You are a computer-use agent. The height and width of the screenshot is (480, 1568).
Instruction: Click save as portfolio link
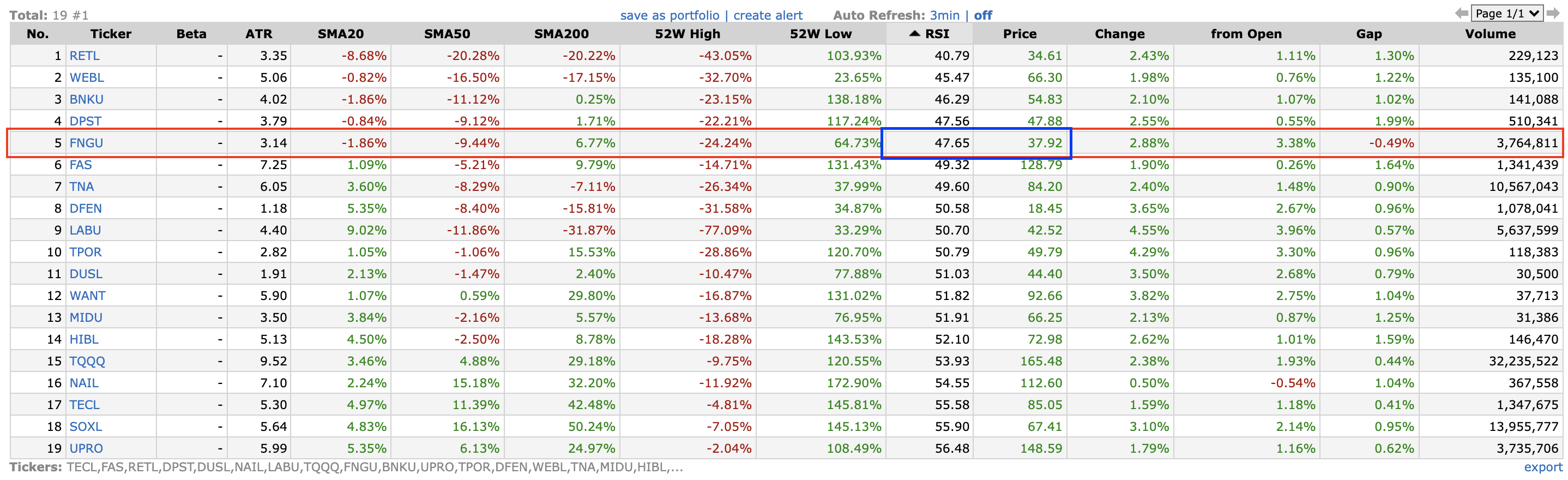(x=670, y=15)
